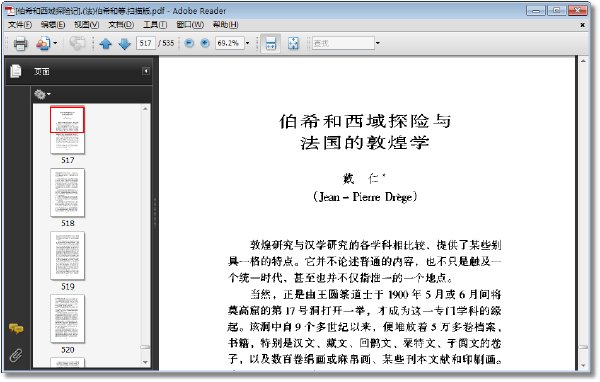Viewport: 600px width, 382px height.
Task: Open the 编辑(E) menu
Action: point(53,25)
